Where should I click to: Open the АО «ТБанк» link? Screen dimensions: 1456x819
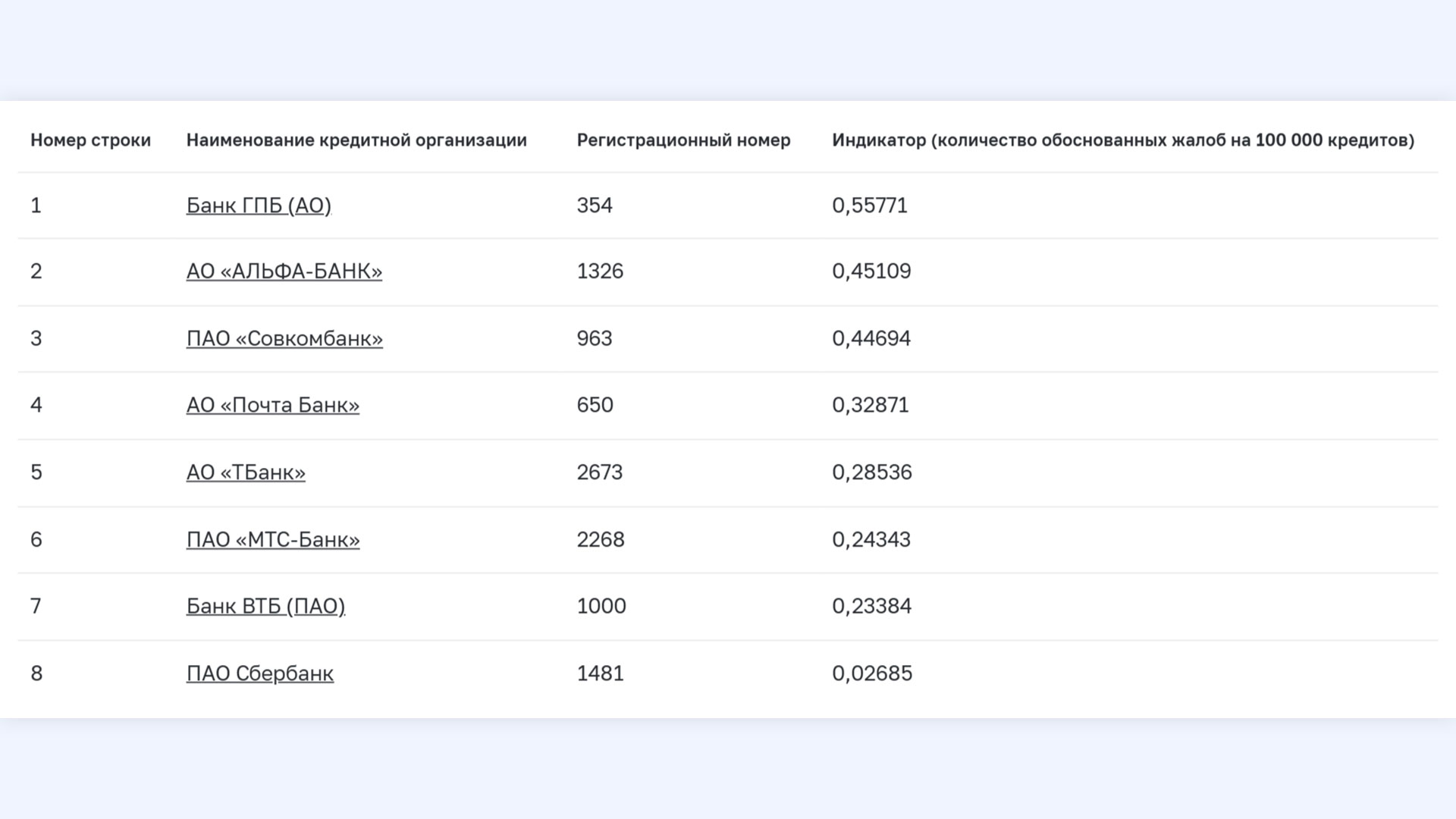click(x=246, y=472)
